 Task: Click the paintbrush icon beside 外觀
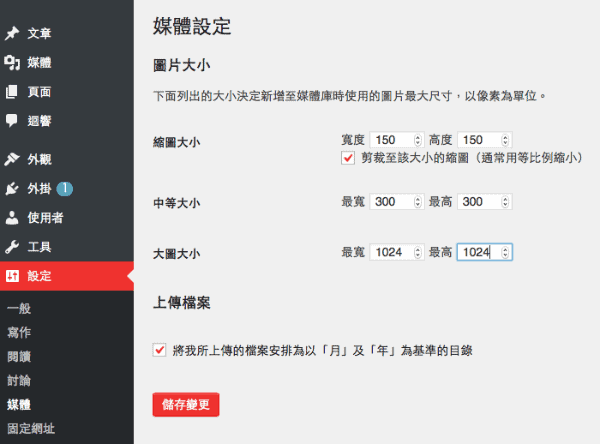pyautogui.click(x=12, y=159)
